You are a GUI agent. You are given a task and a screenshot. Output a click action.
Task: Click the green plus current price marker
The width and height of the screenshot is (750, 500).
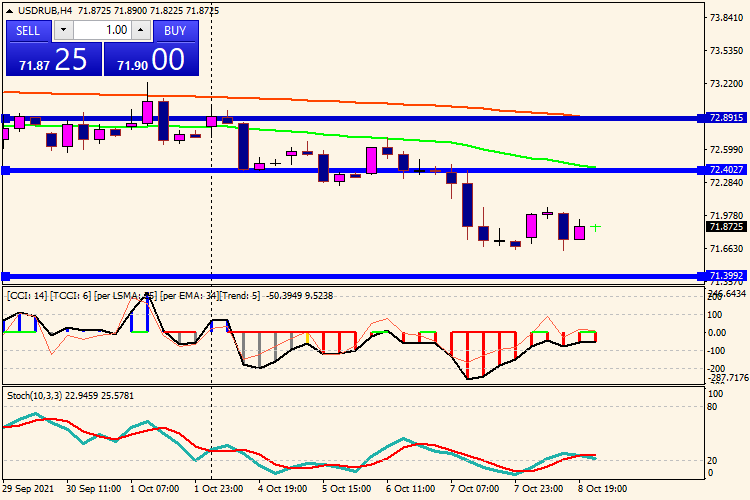coord(596,227)
